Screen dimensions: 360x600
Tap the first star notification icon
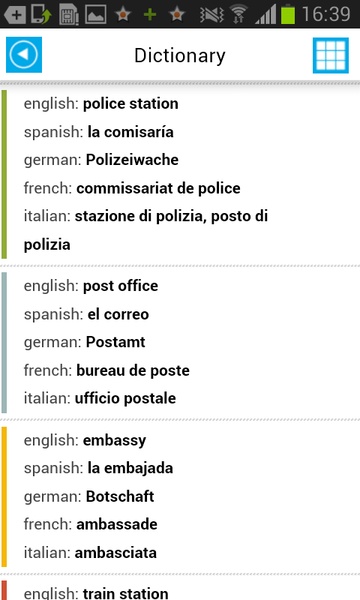click(x=123, y=15)
